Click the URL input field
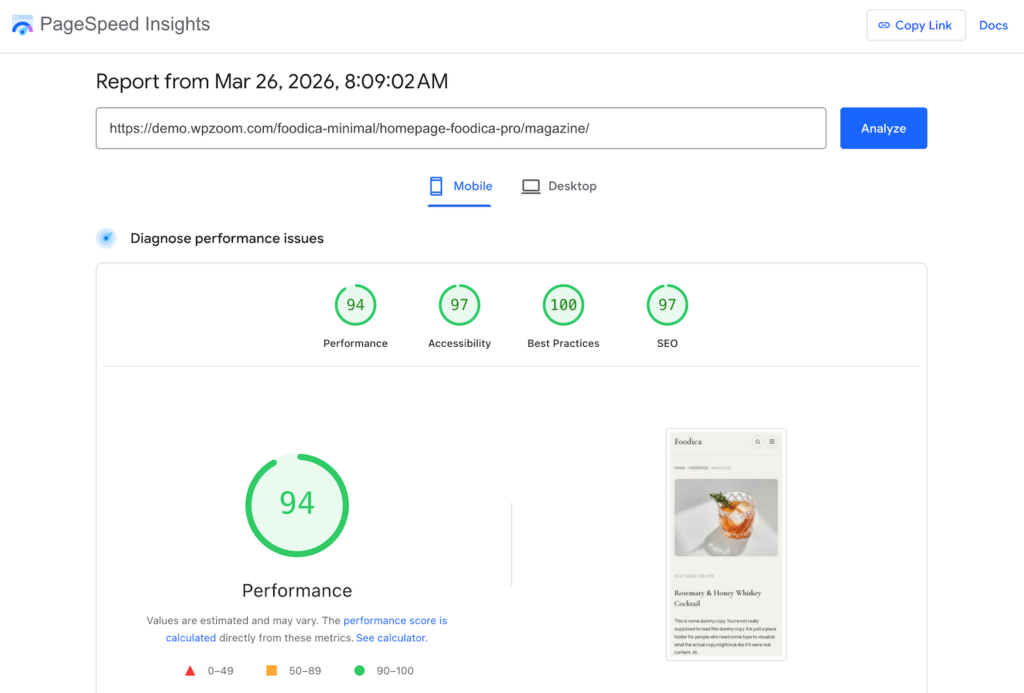 click(460, 128)
